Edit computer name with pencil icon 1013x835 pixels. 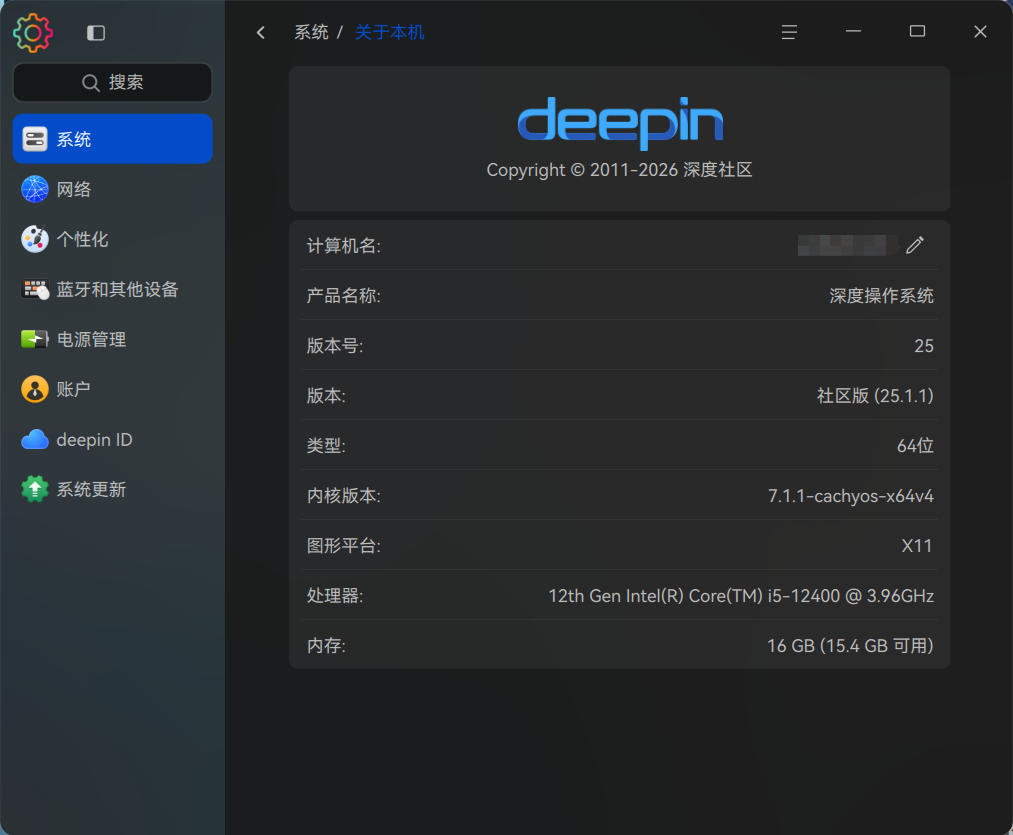pos(915,245)
